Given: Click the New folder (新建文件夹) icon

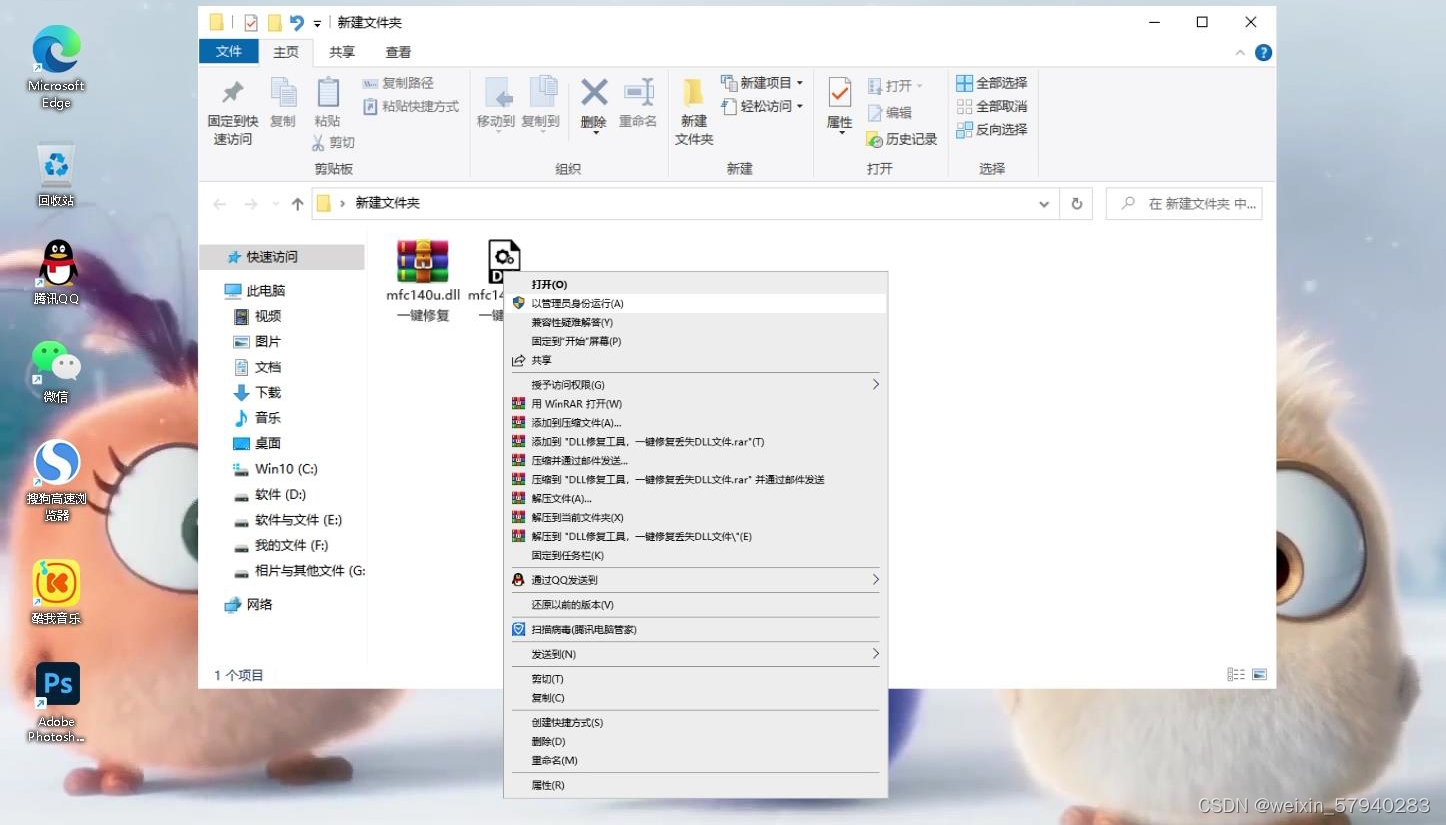Looking at the screenshot, I should (x=694, y=93).
